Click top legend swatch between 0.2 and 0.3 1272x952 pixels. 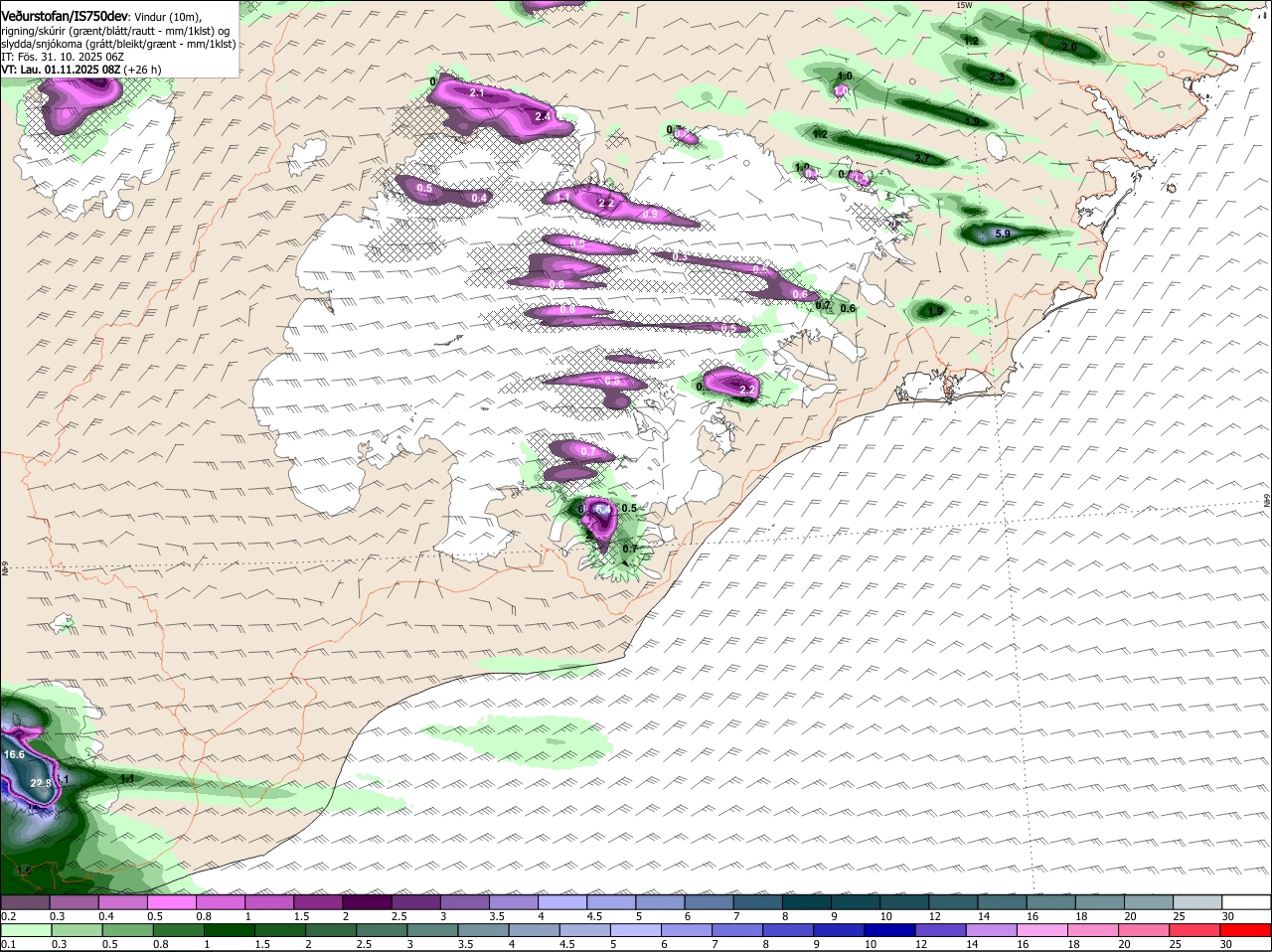(25, 902)
